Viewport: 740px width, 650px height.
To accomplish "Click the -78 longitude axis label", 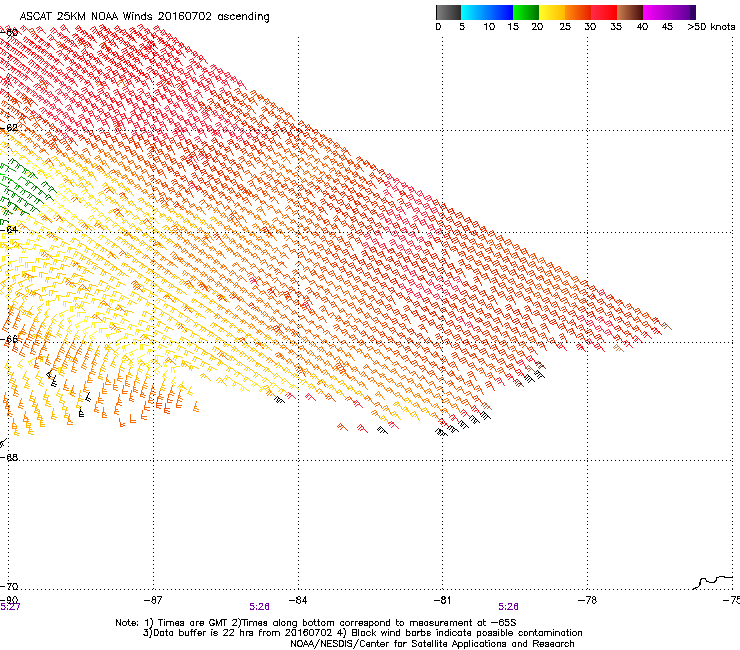I will click(x=587, y=600).
